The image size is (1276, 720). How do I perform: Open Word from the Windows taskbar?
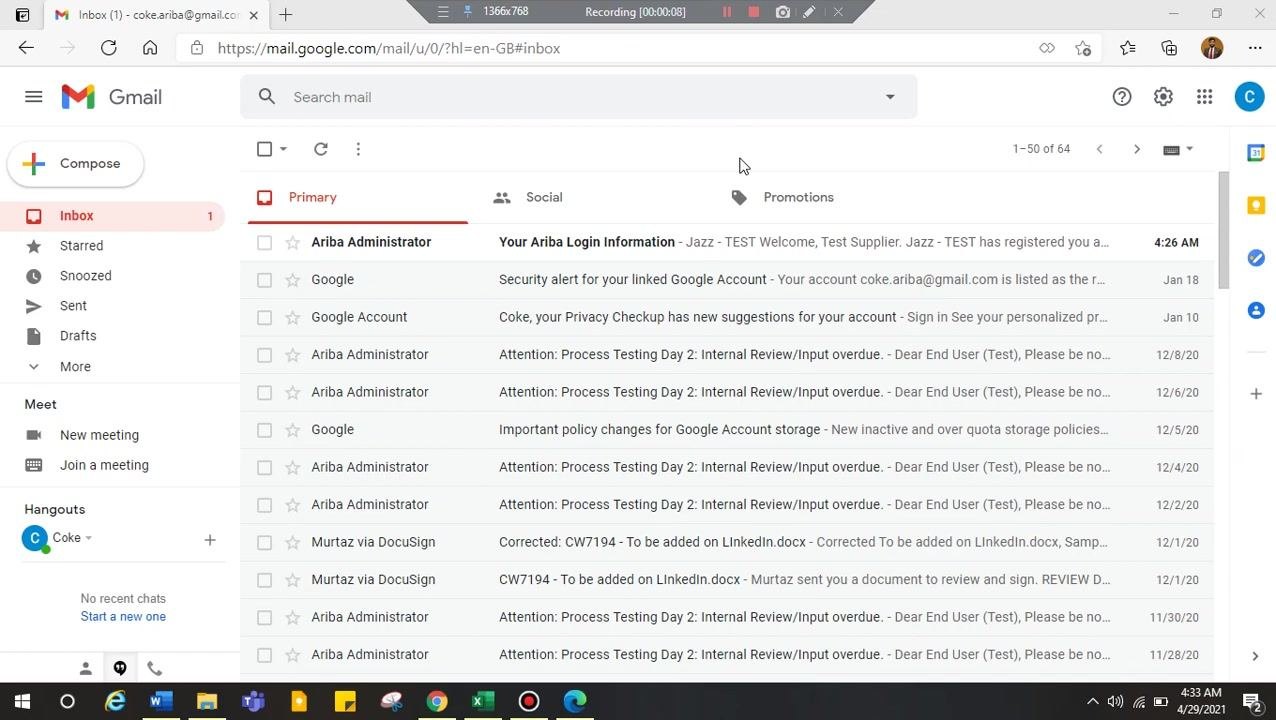[x=161, y=702]
